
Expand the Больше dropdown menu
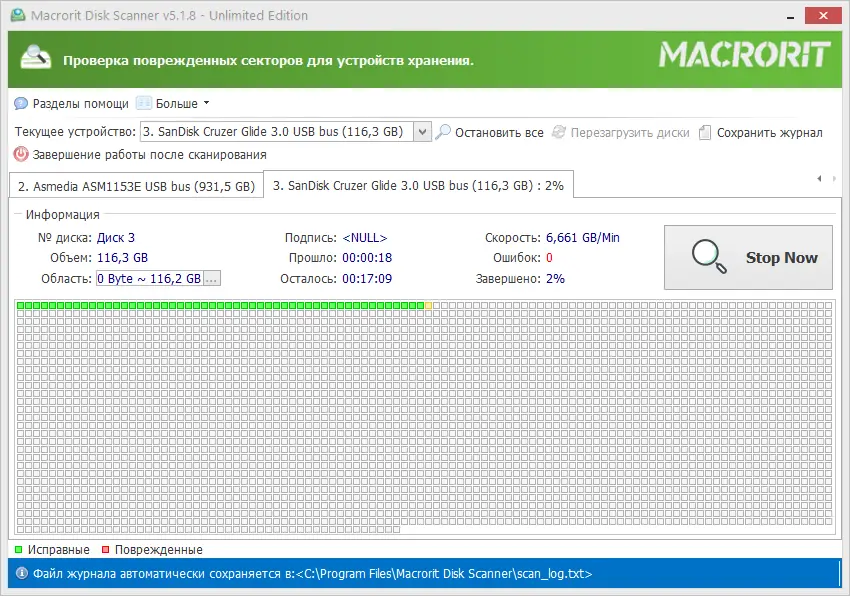point(182,104)
